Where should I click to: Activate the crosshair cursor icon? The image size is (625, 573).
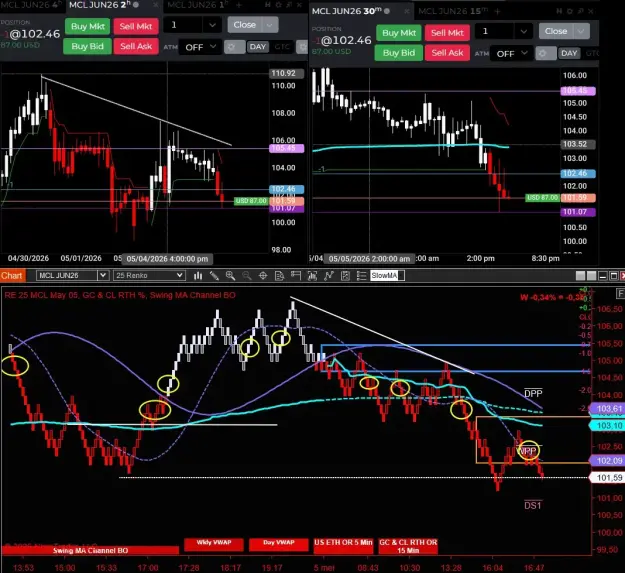[263, 275]
